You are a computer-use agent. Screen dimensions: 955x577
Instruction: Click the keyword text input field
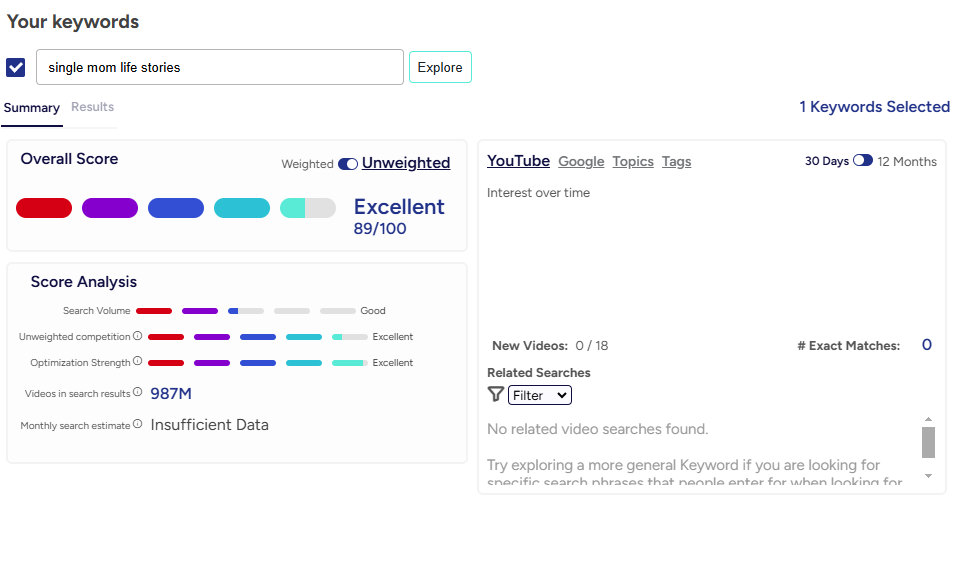click(x=220, y=68)
